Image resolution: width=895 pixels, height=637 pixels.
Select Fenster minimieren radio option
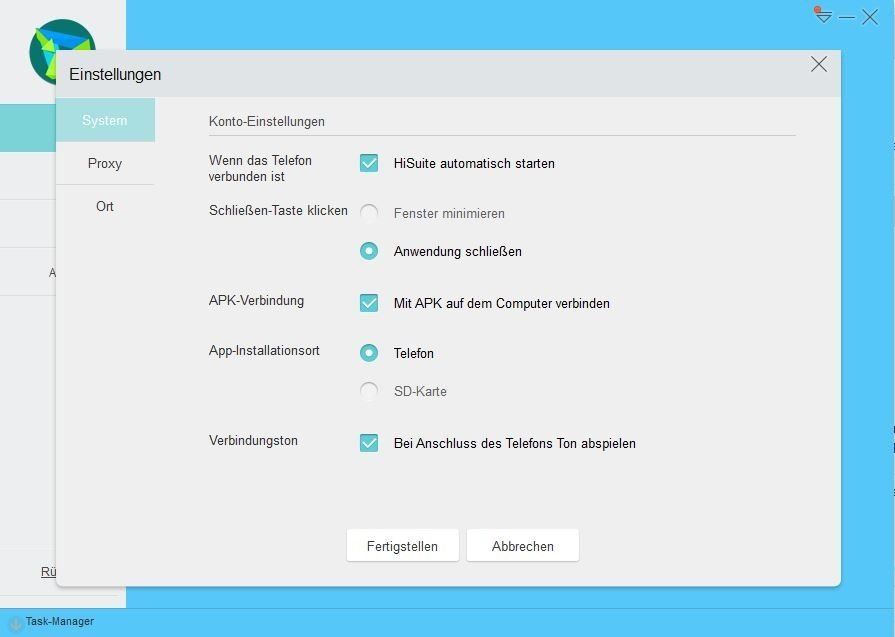[x=369, y=213]
